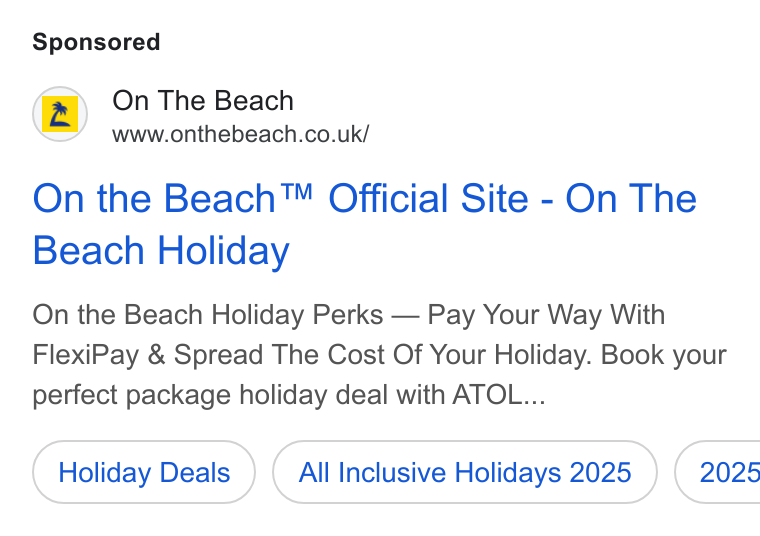
Task: Click the word Inclusive on the chip
Action: point(392,473)
